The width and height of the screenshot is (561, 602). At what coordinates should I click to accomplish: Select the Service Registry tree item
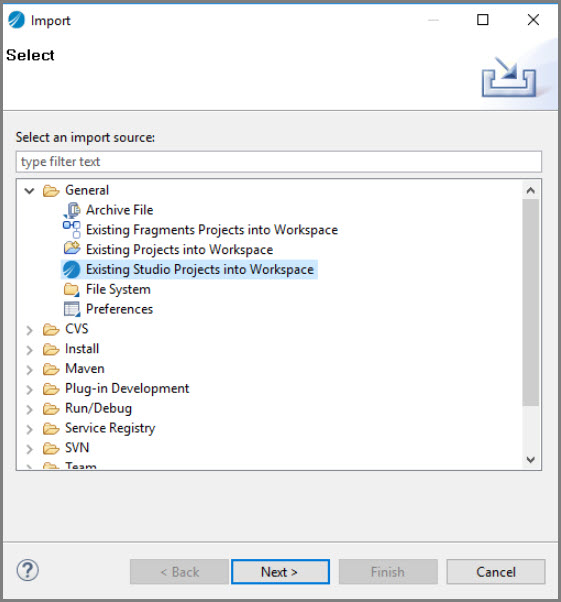coord(110,428)
